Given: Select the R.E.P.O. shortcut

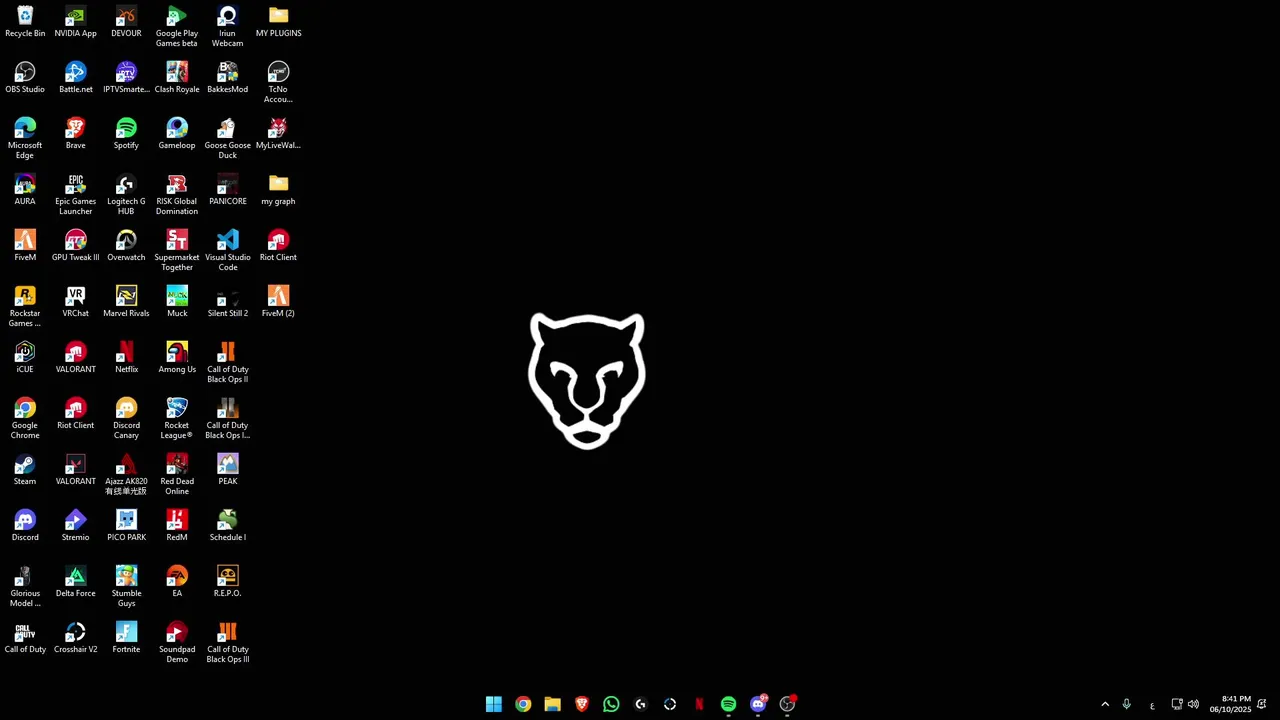Looking at the screenshot, I should pyautogui.click(x=228, y=582).
